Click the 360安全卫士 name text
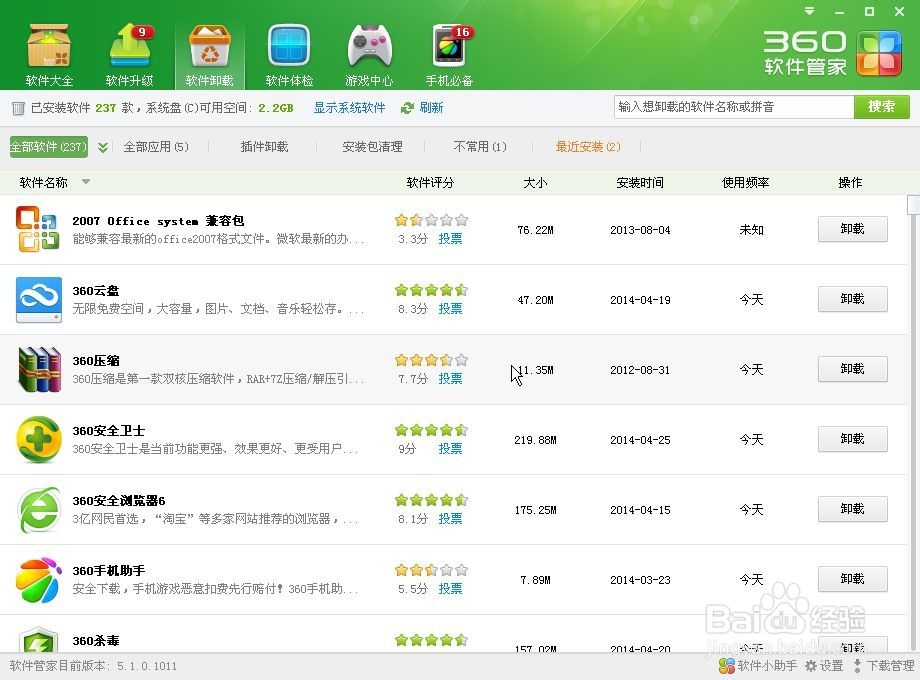 pyautogui.click(x=109, y=431)
